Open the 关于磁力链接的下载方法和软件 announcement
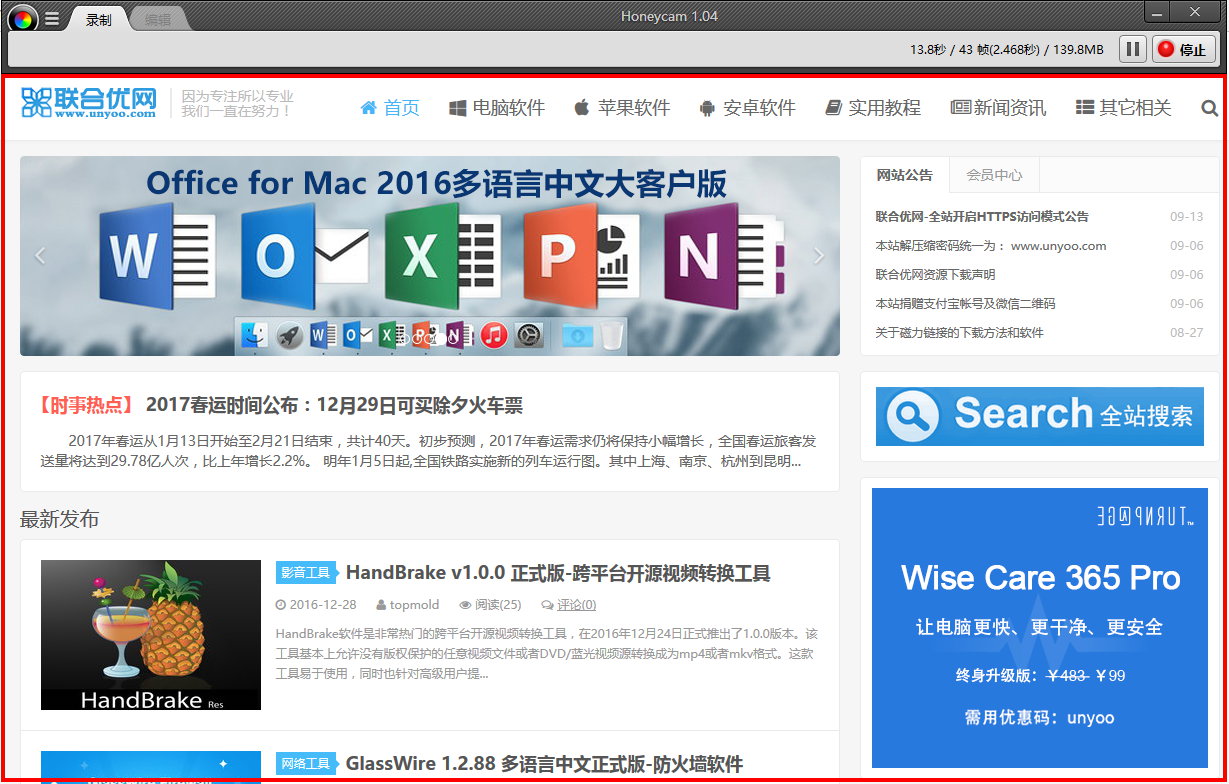The height and width of the screenshot is (784, 1229). (x=959, y=332)
